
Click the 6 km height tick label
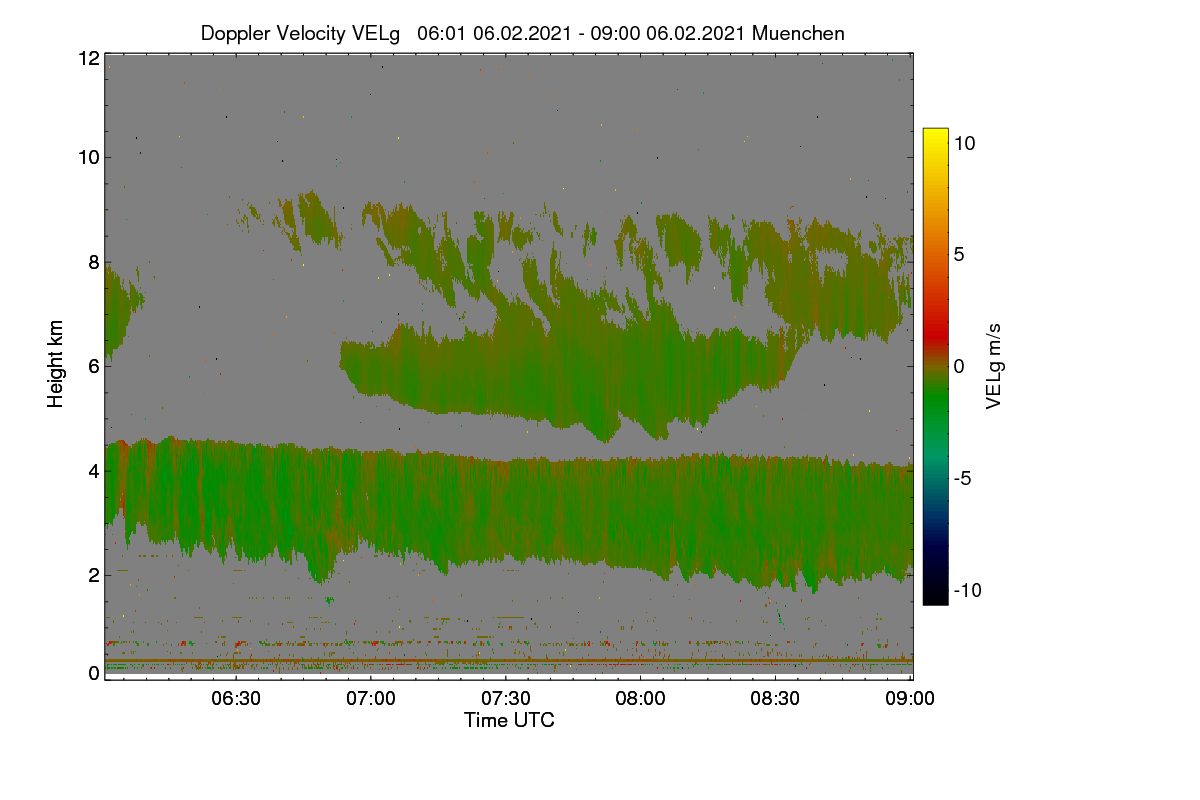point(93,366)
